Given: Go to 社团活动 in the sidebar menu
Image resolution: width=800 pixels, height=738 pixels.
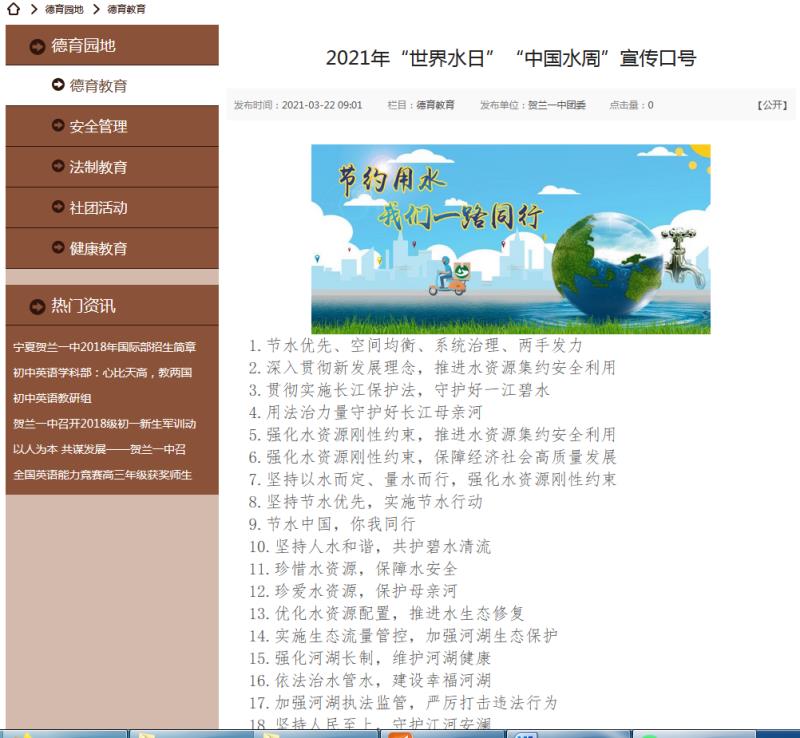Looking at the screenshot, I should tap(98, 208).
